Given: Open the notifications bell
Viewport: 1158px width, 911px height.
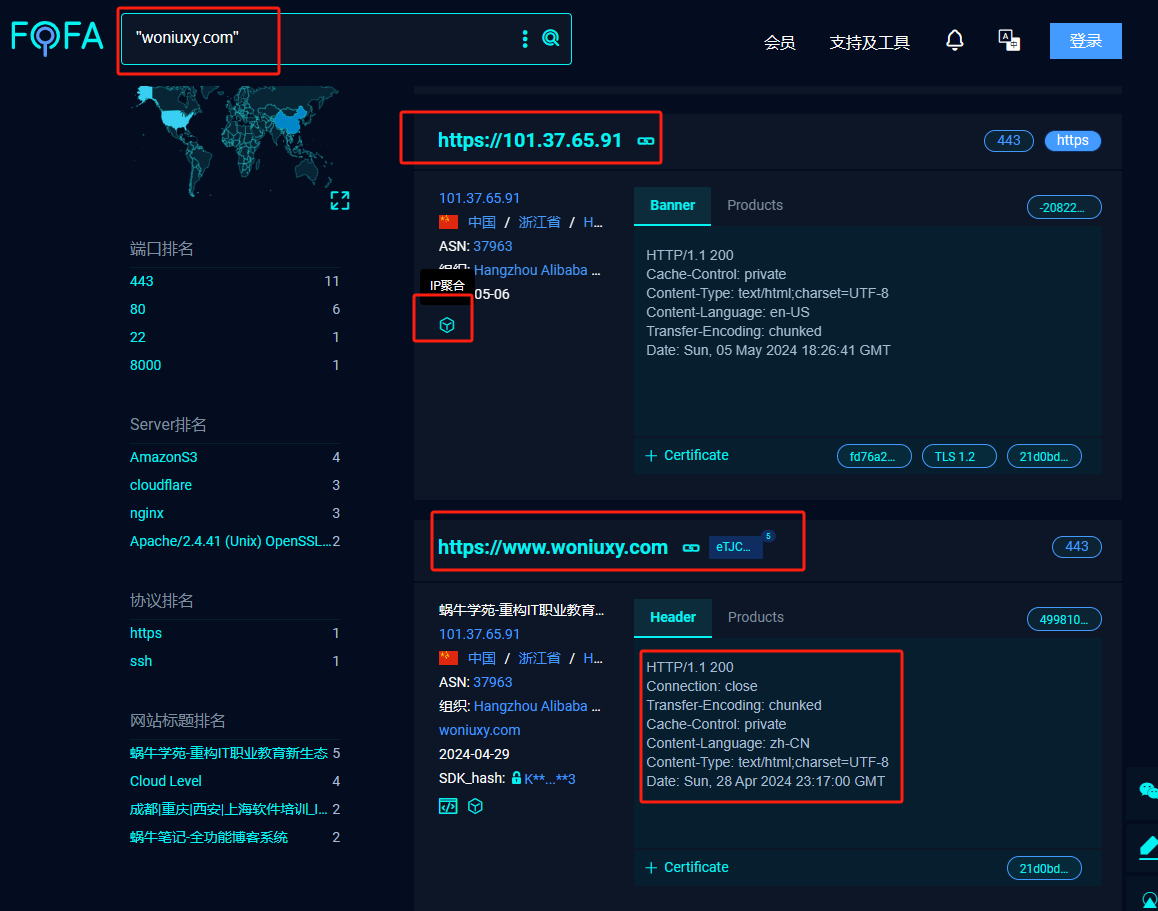Looking at the screenshot, I should 955,41.
